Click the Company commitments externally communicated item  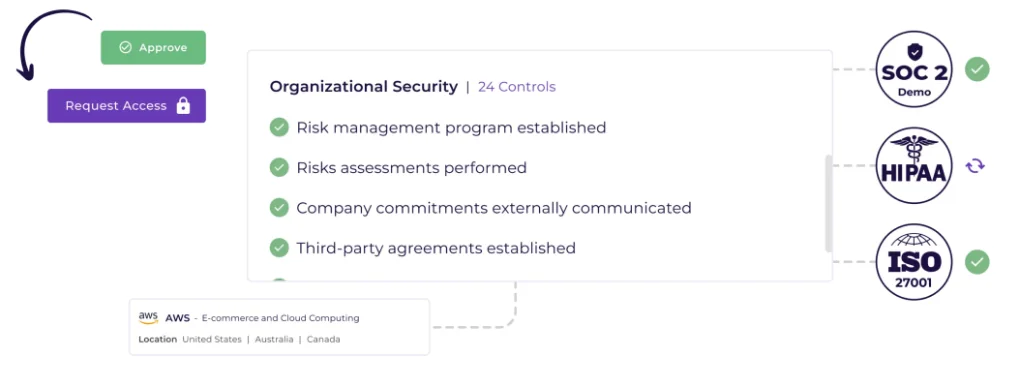pos(481,207)
